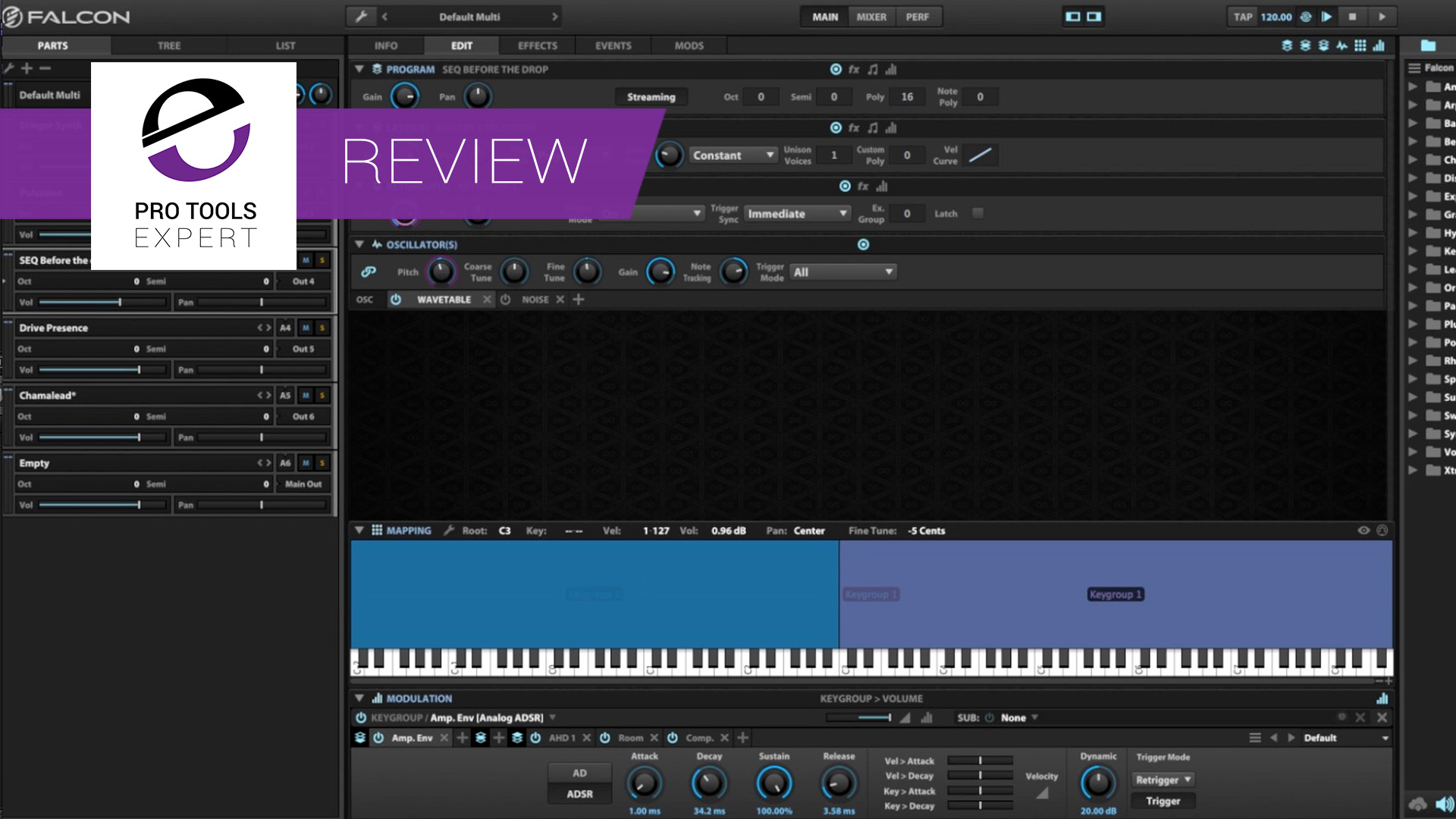Open the INFO tab
The height and width of the screenshot is (819, 1456).
386,45
